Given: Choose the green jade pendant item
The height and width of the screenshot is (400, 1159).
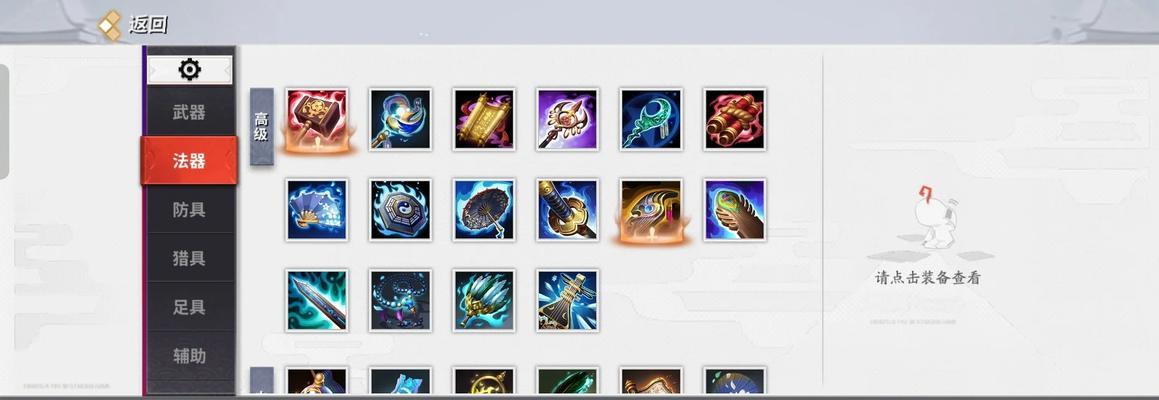Looking at the screenshot, I should pos(651,120).
